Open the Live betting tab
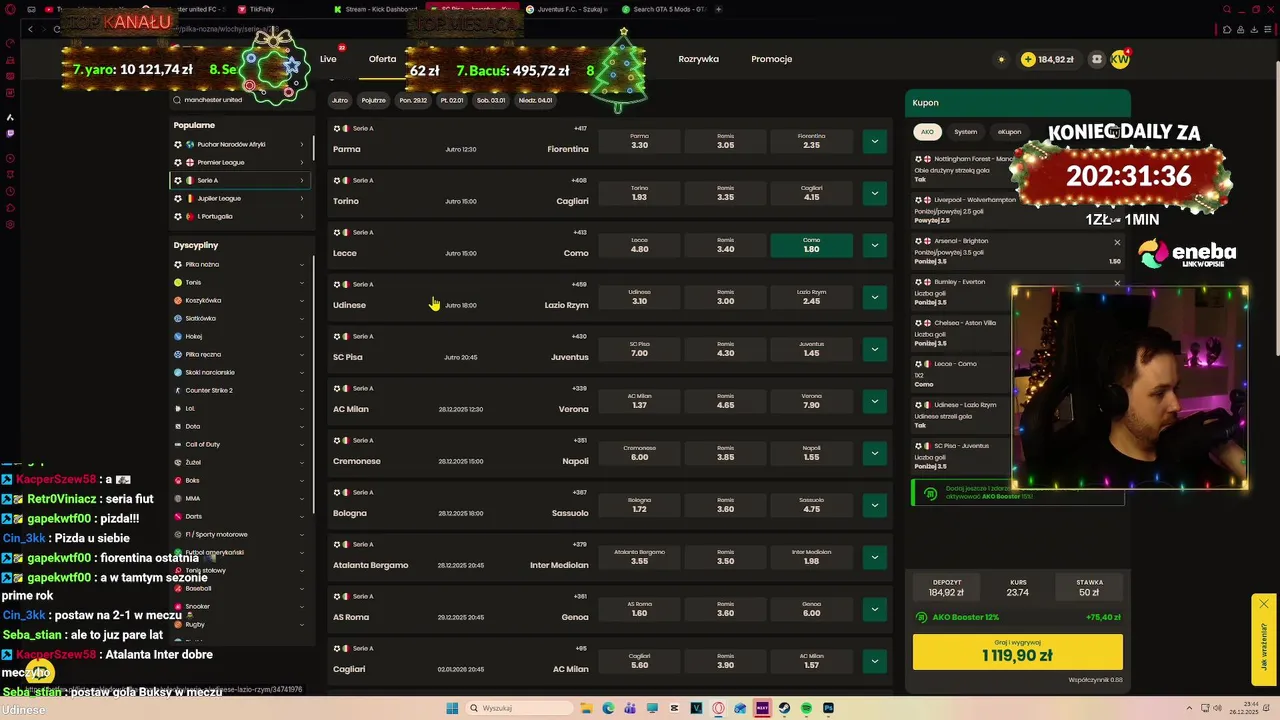 tap(328, 59)
